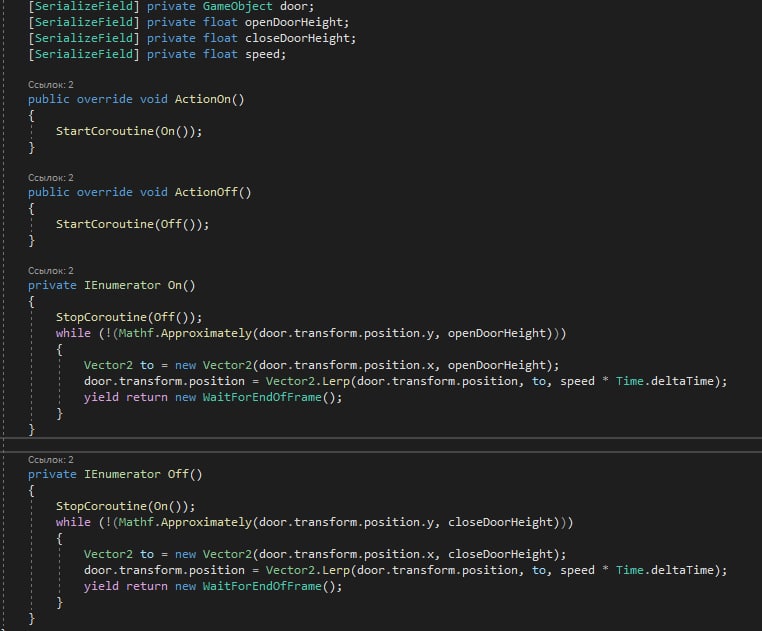762x631 pixels.
Task: Click the override keyword on the ActionOn line
Action: [104, 99]
